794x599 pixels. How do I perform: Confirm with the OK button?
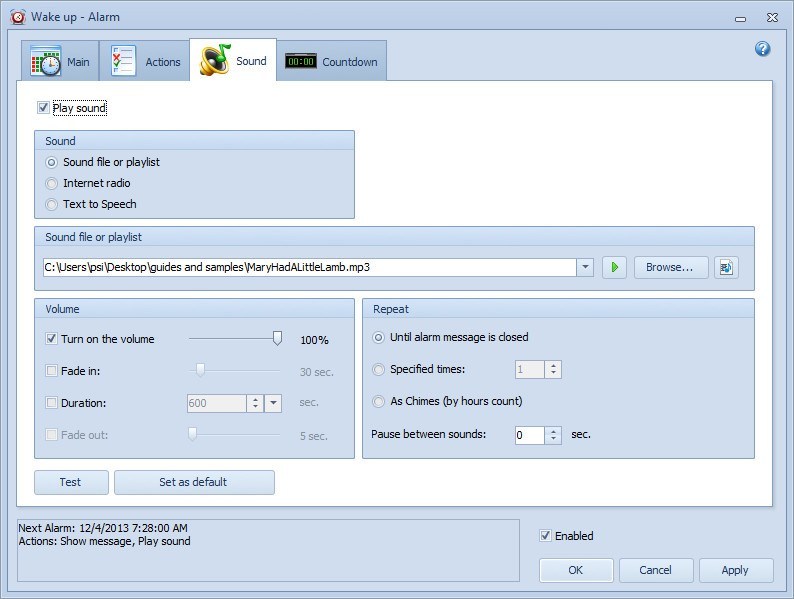(576, 570)
